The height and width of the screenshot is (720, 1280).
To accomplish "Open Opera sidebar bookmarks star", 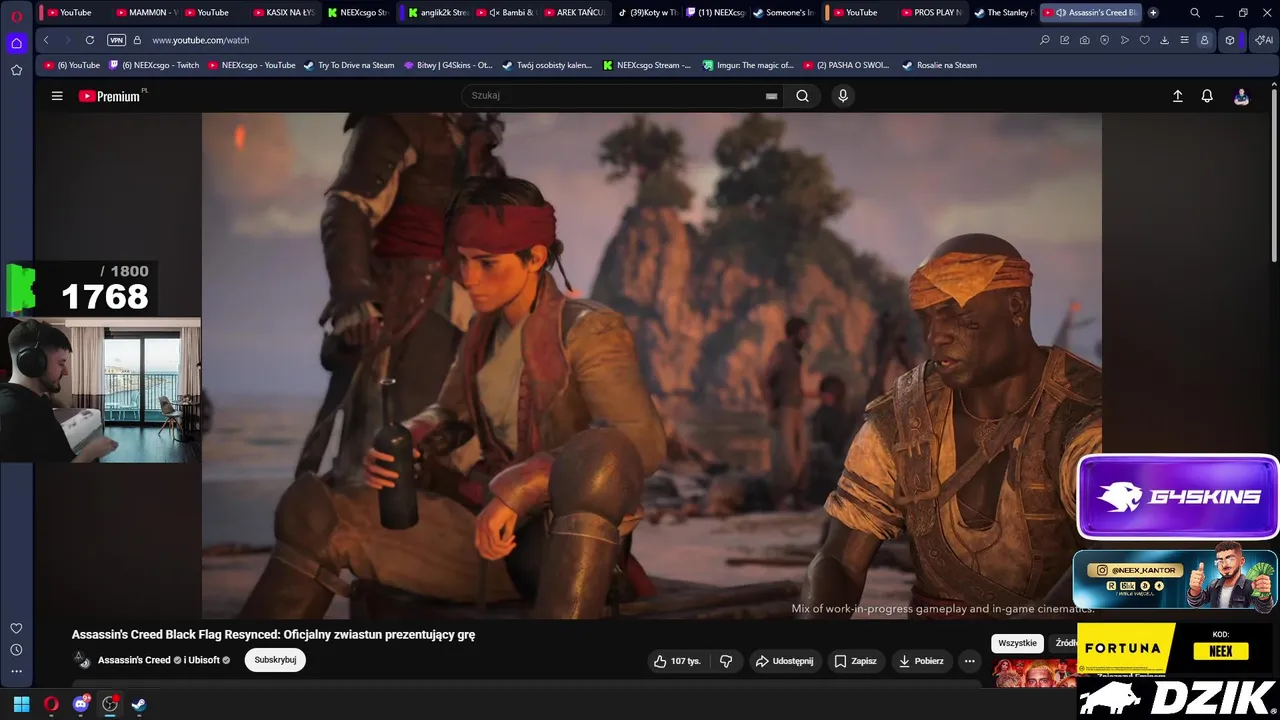I will tap(16, 70).
